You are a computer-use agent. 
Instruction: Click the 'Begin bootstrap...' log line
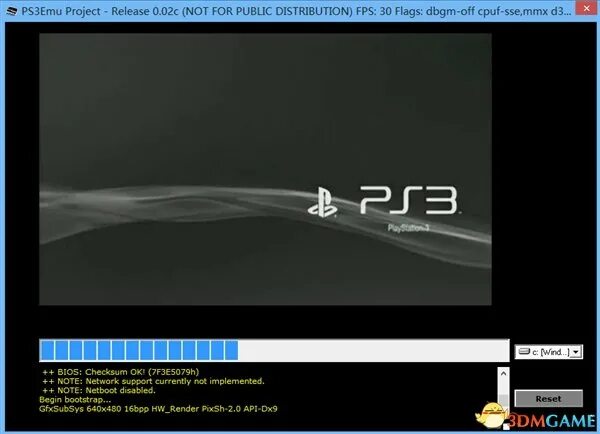pyautogui.click(x=75, y=400)
